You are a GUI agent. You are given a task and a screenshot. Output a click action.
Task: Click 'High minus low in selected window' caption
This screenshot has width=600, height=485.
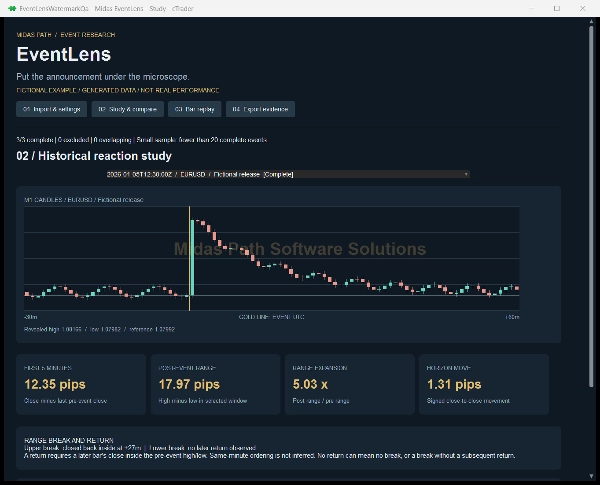[203, 401]
